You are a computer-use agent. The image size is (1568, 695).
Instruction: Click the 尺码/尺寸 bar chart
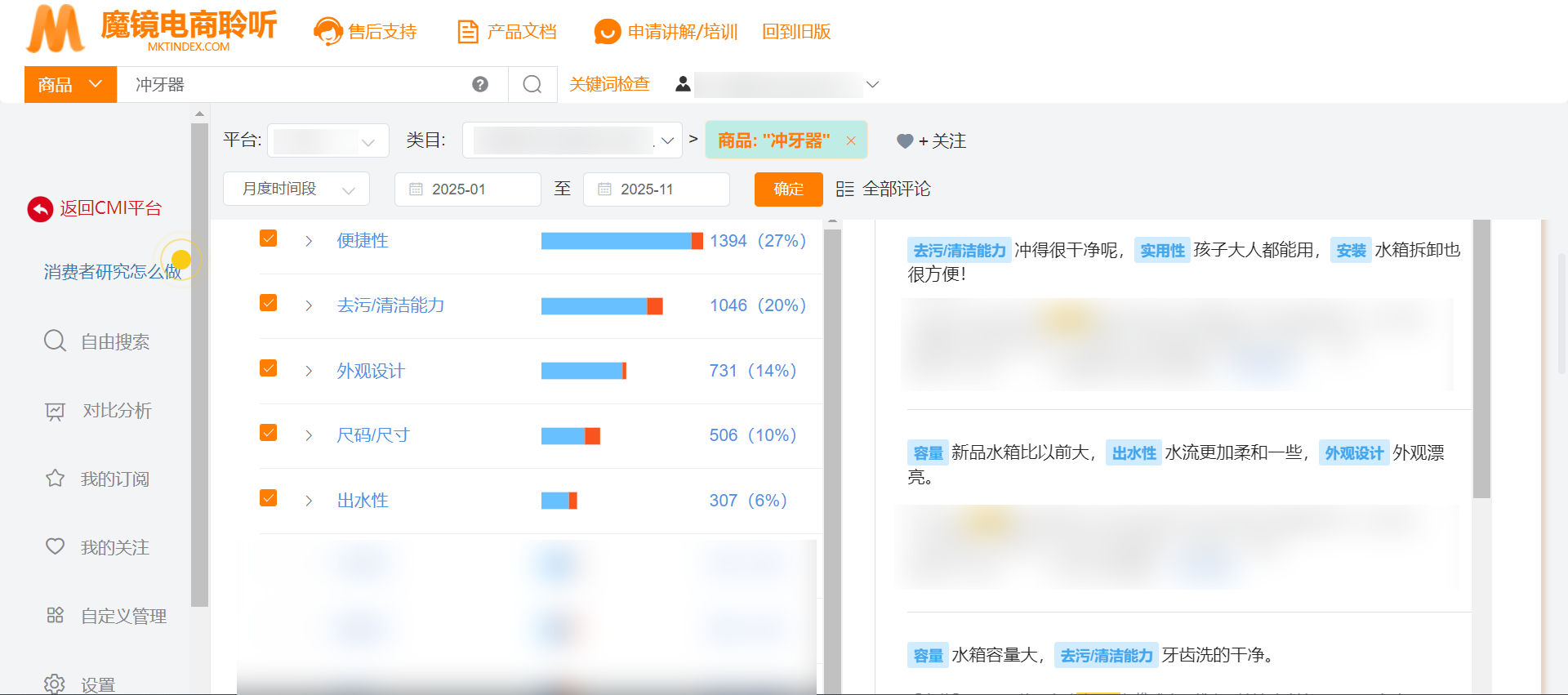tap(570, 436)
